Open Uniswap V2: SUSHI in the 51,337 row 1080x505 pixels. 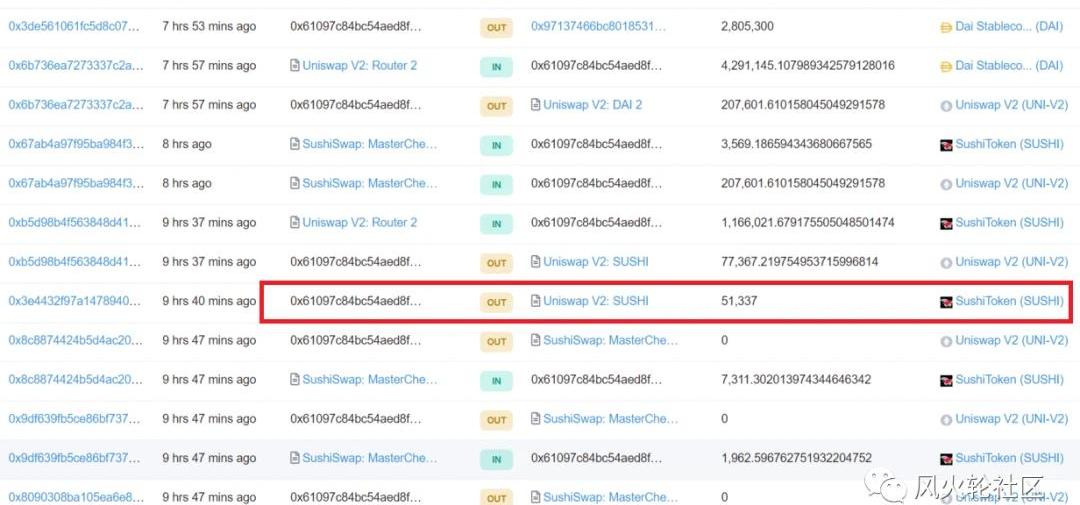point(596,301)
